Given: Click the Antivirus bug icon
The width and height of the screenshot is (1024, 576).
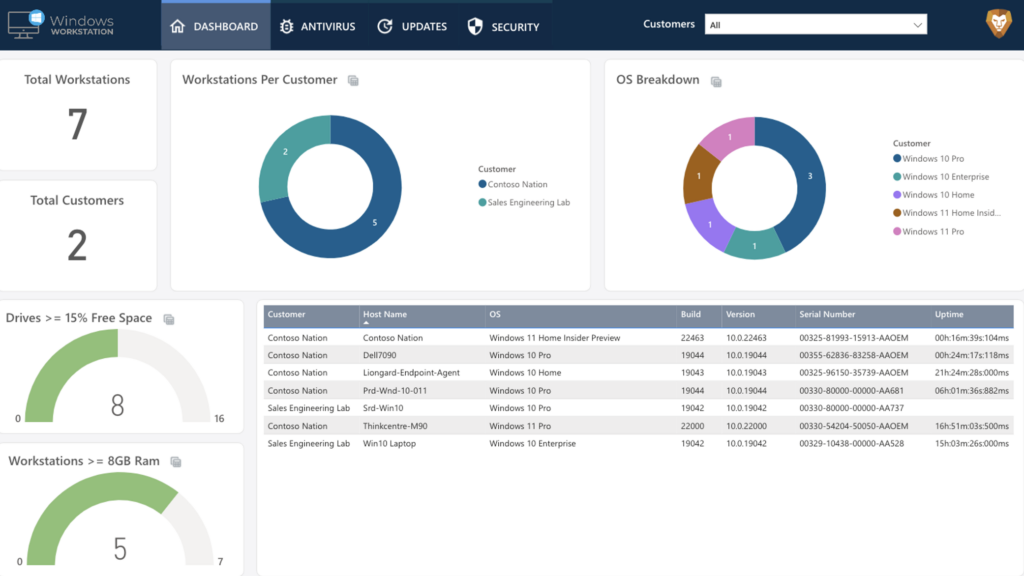Looking at the screenshot, I should [x=287, y=26].
